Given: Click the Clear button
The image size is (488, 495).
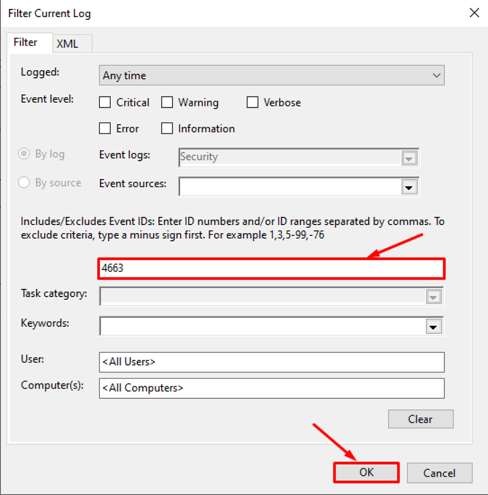Looking at the screenshot, I should (x=421, y=419).
